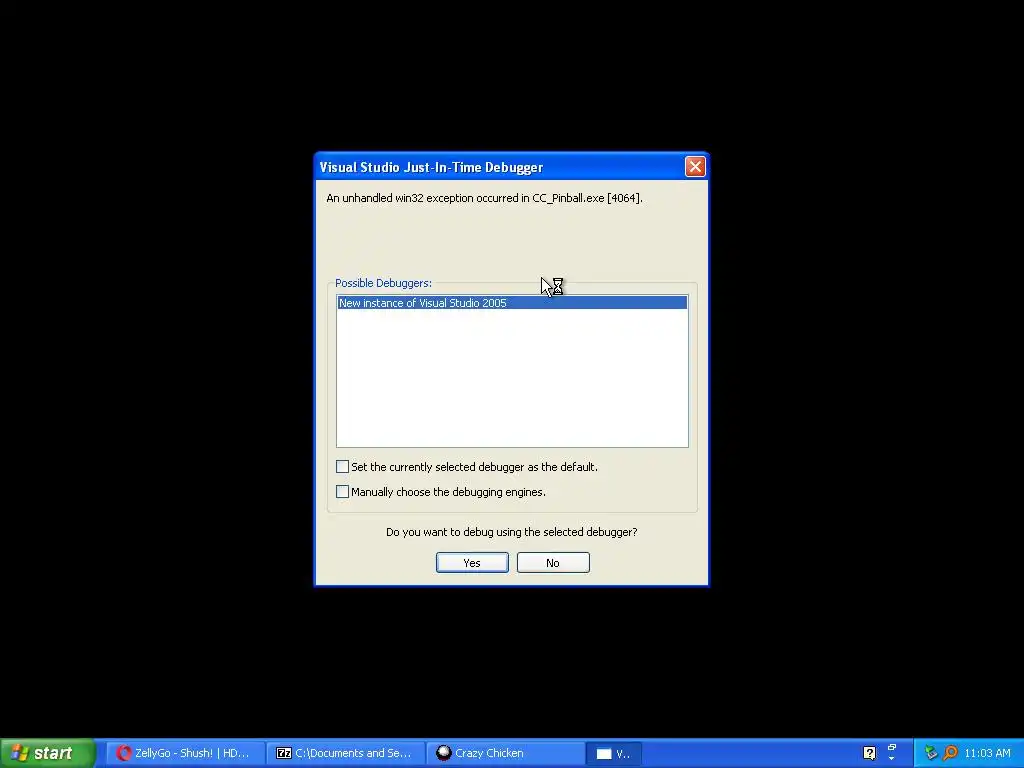Click No to decline debugging

(552, 562)
